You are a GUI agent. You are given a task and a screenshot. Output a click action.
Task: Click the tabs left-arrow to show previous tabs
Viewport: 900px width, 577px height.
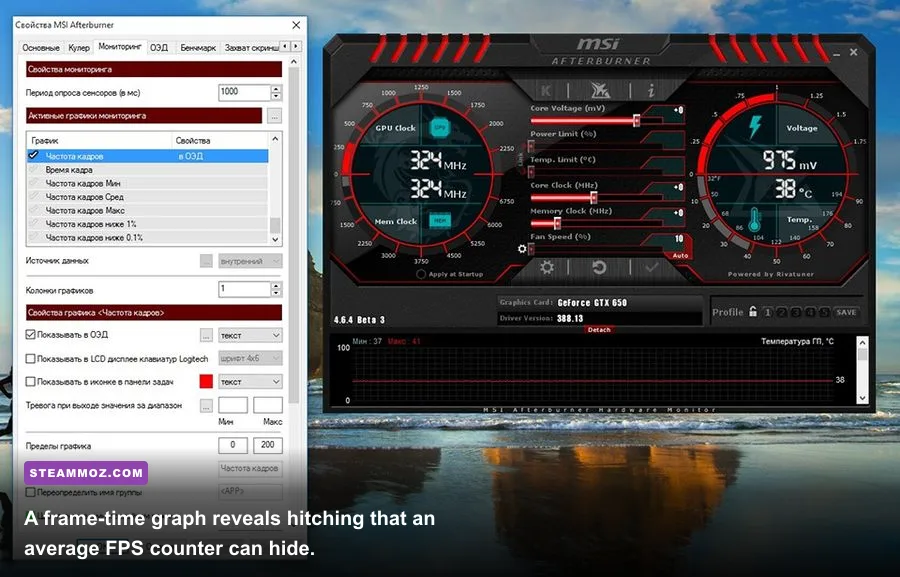285,46
